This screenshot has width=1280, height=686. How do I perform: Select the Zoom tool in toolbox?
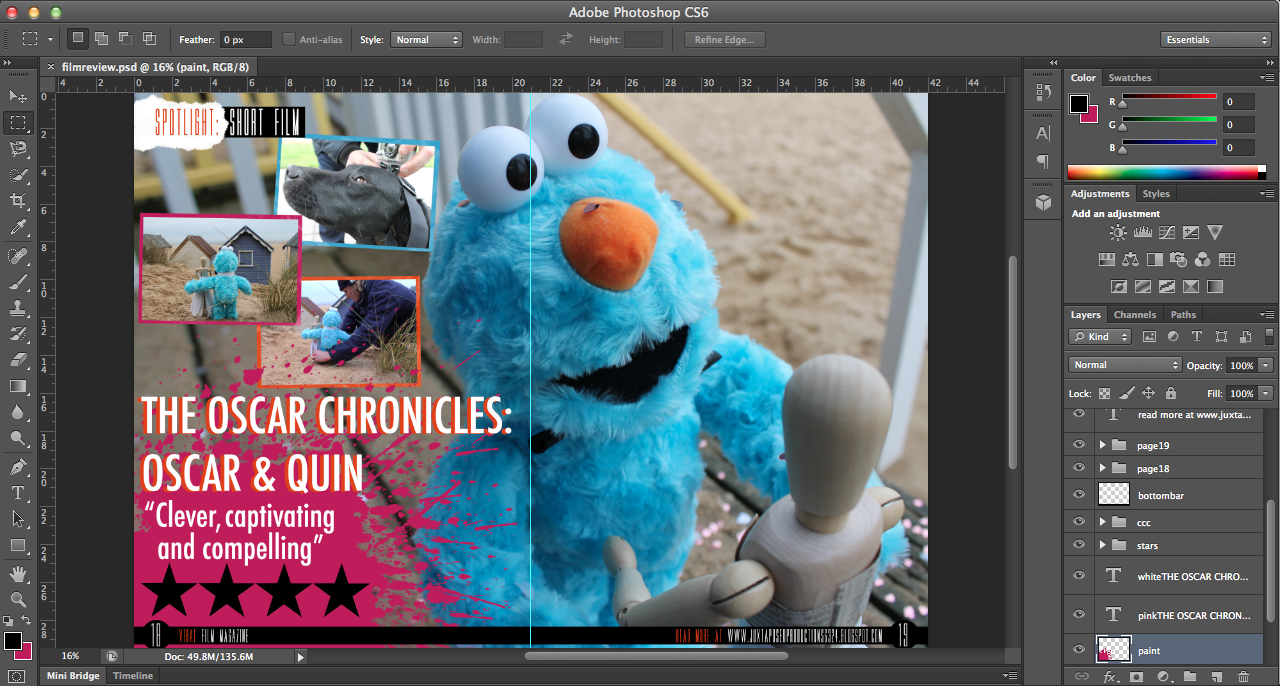pos(18,600)
